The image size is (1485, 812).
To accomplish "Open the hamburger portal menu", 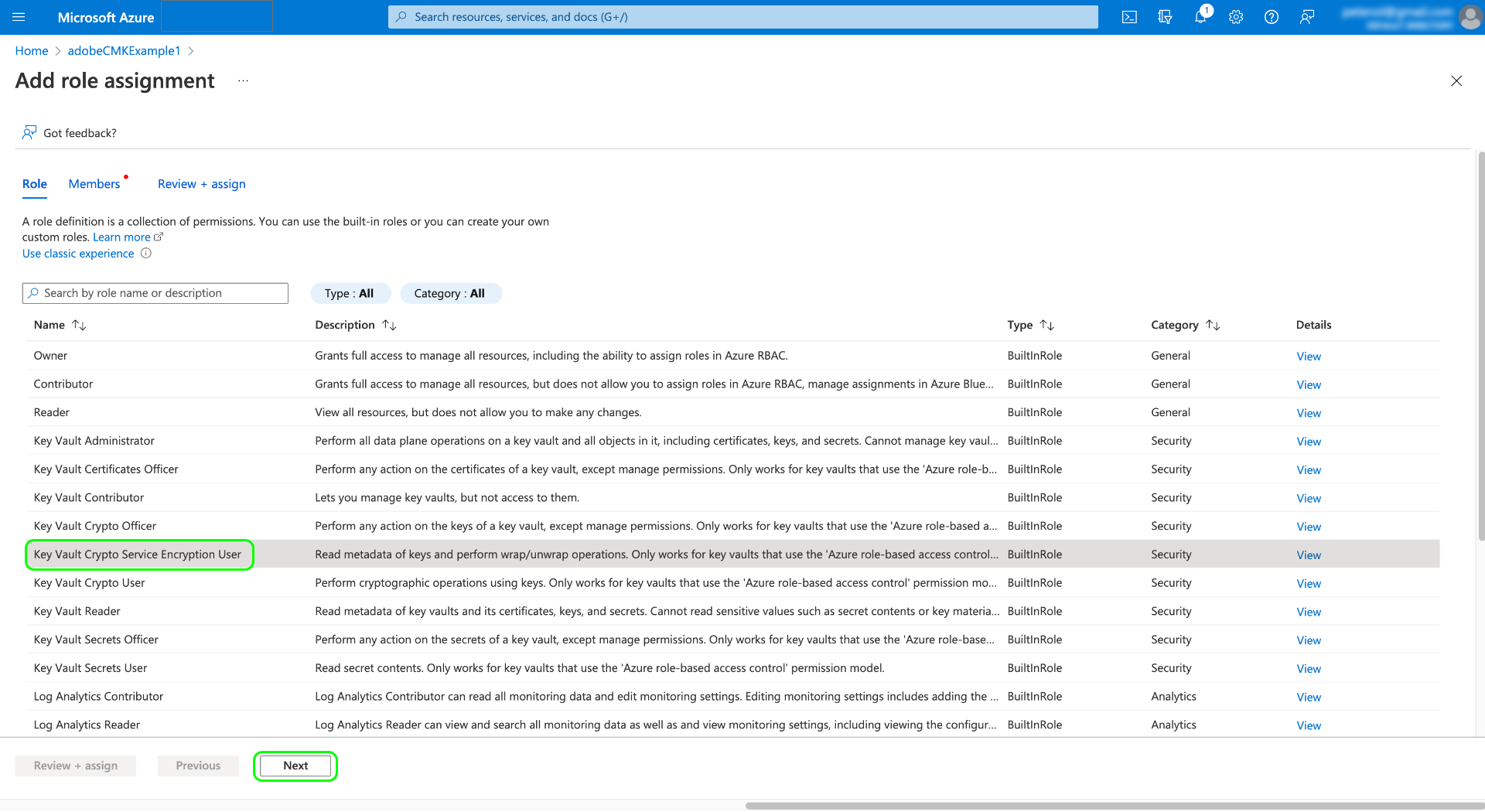I will (x=19, y=17).
